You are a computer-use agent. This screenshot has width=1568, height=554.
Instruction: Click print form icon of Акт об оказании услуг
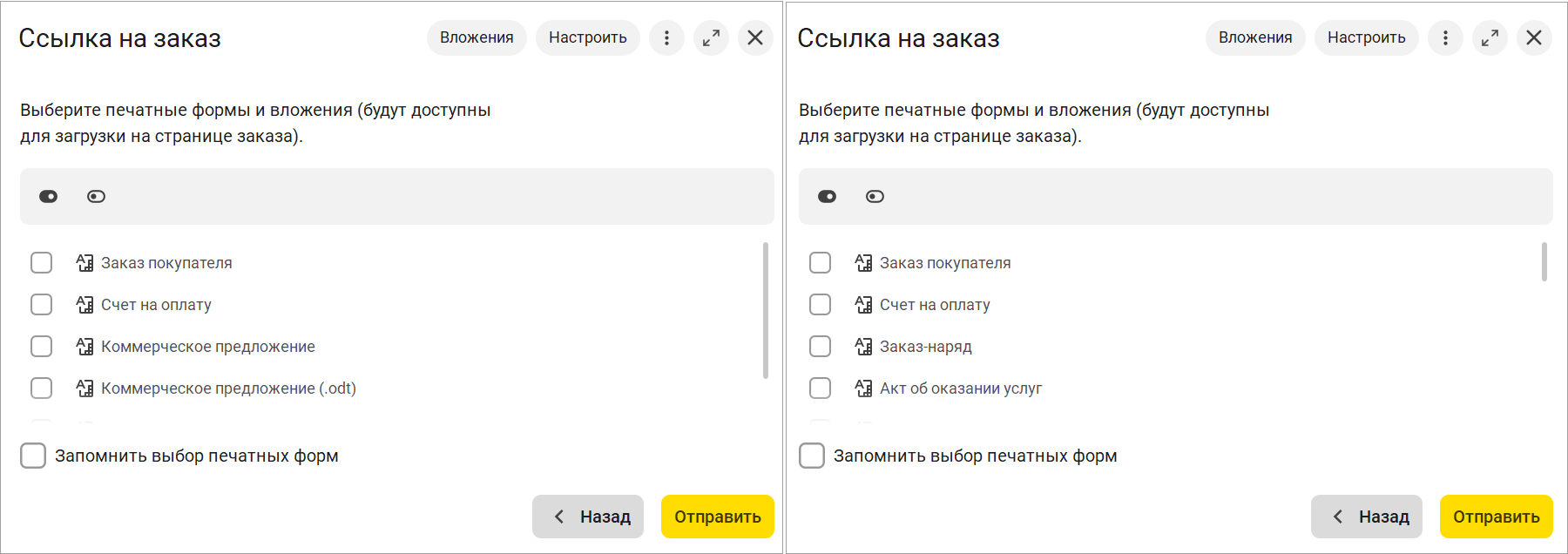[x=863, y=388]
